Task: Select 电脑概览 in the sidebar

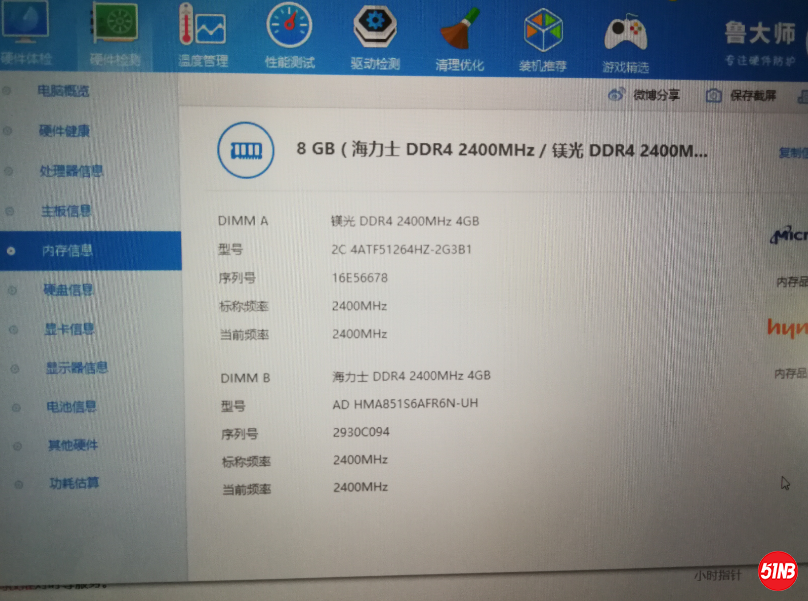Action: [x=63, y=91]
